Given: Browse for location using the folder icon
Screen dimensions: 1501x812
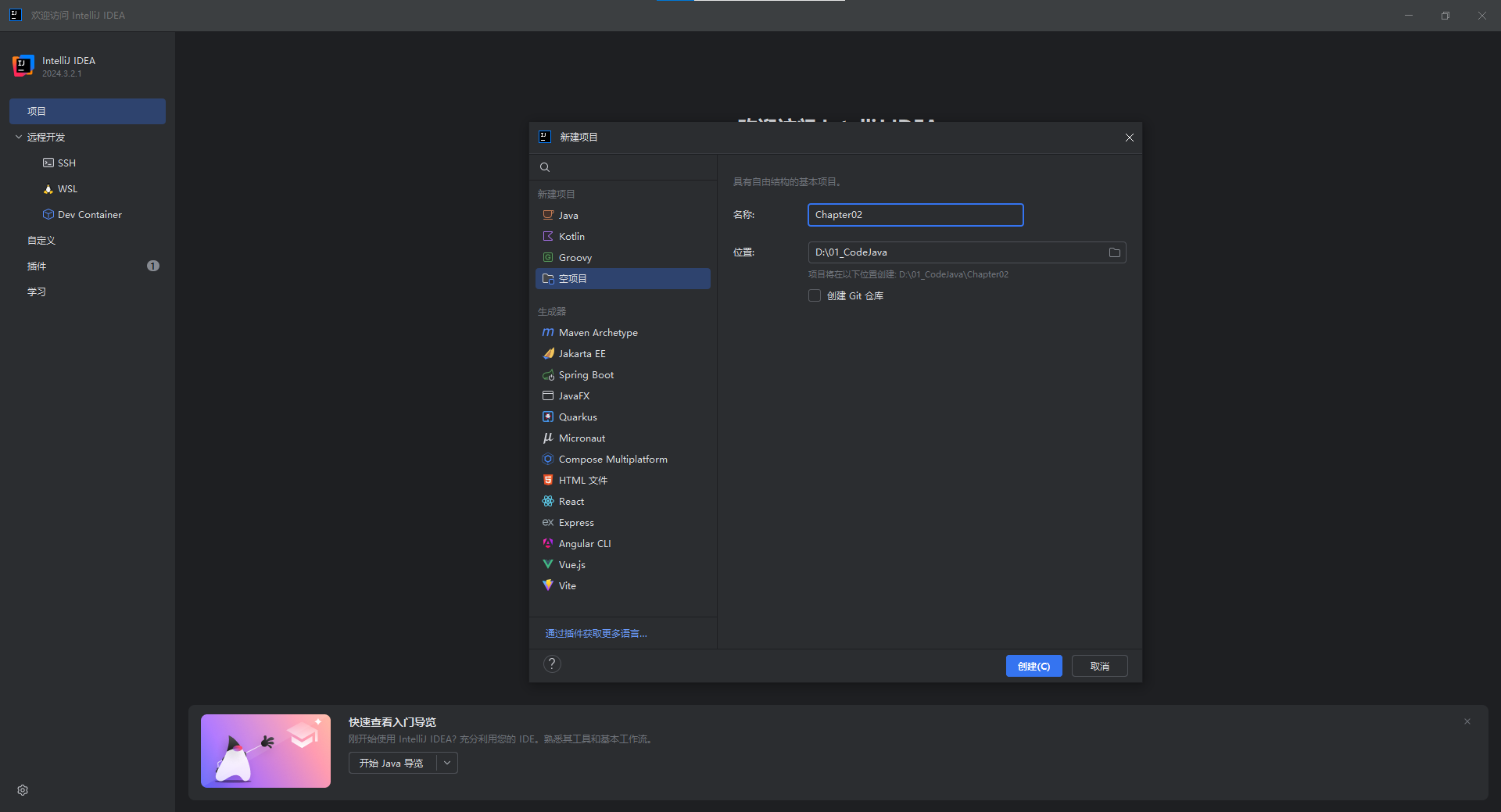Looking at the screenshot, I should point(1115,252).
